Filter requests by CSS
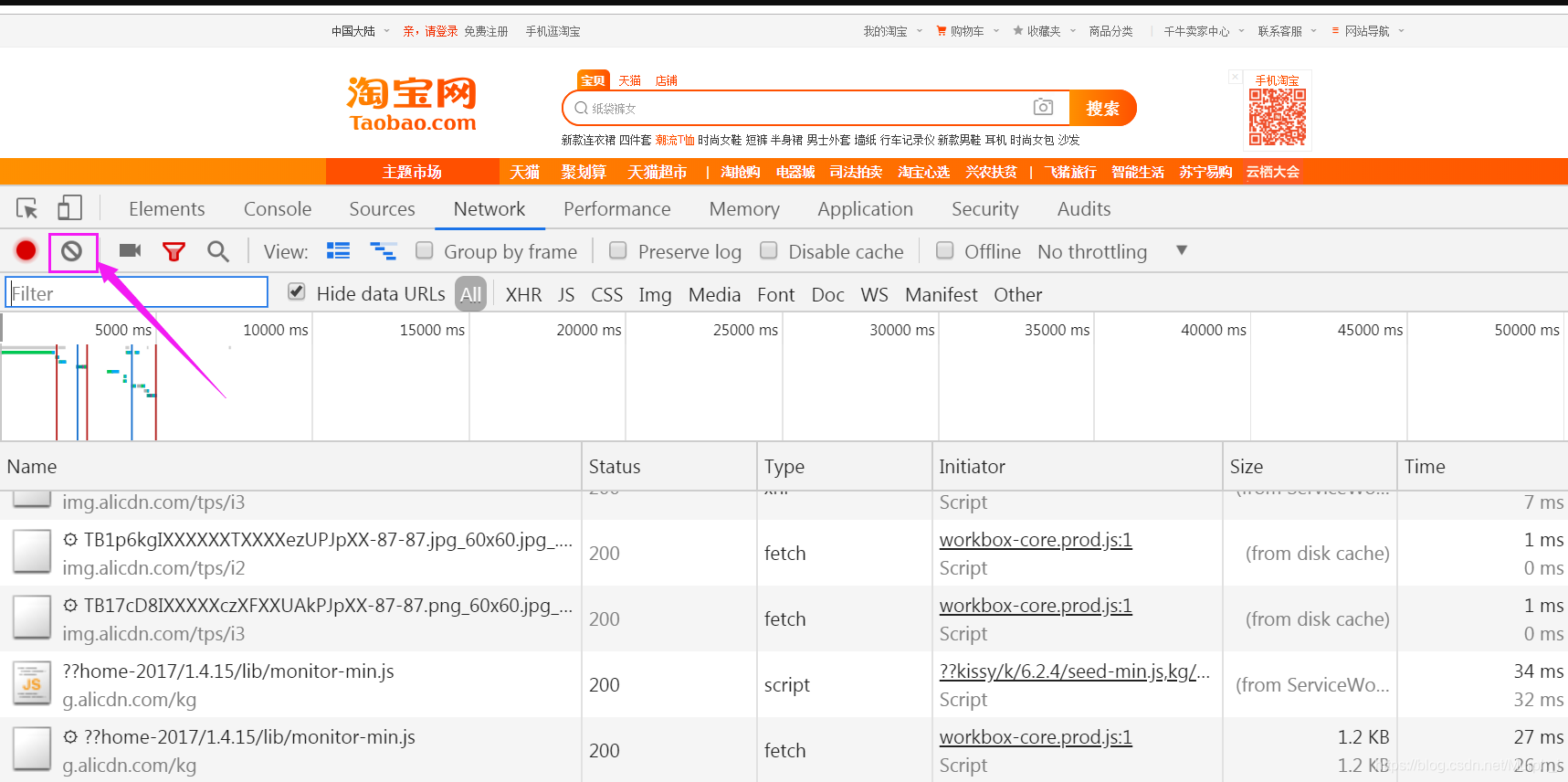 pyautogui.click(x=606, y=294)
